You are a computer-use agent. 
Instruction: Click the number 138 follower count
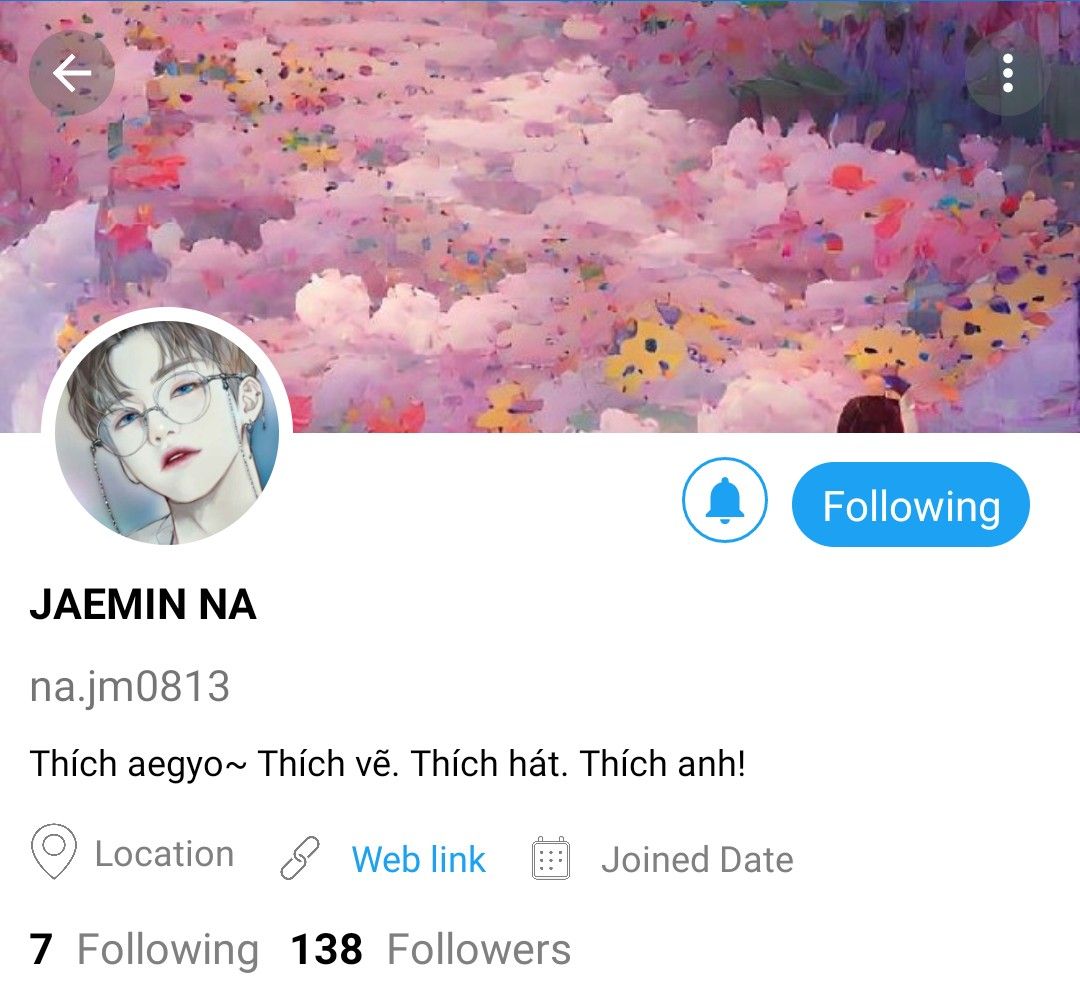tap(326, 950)
